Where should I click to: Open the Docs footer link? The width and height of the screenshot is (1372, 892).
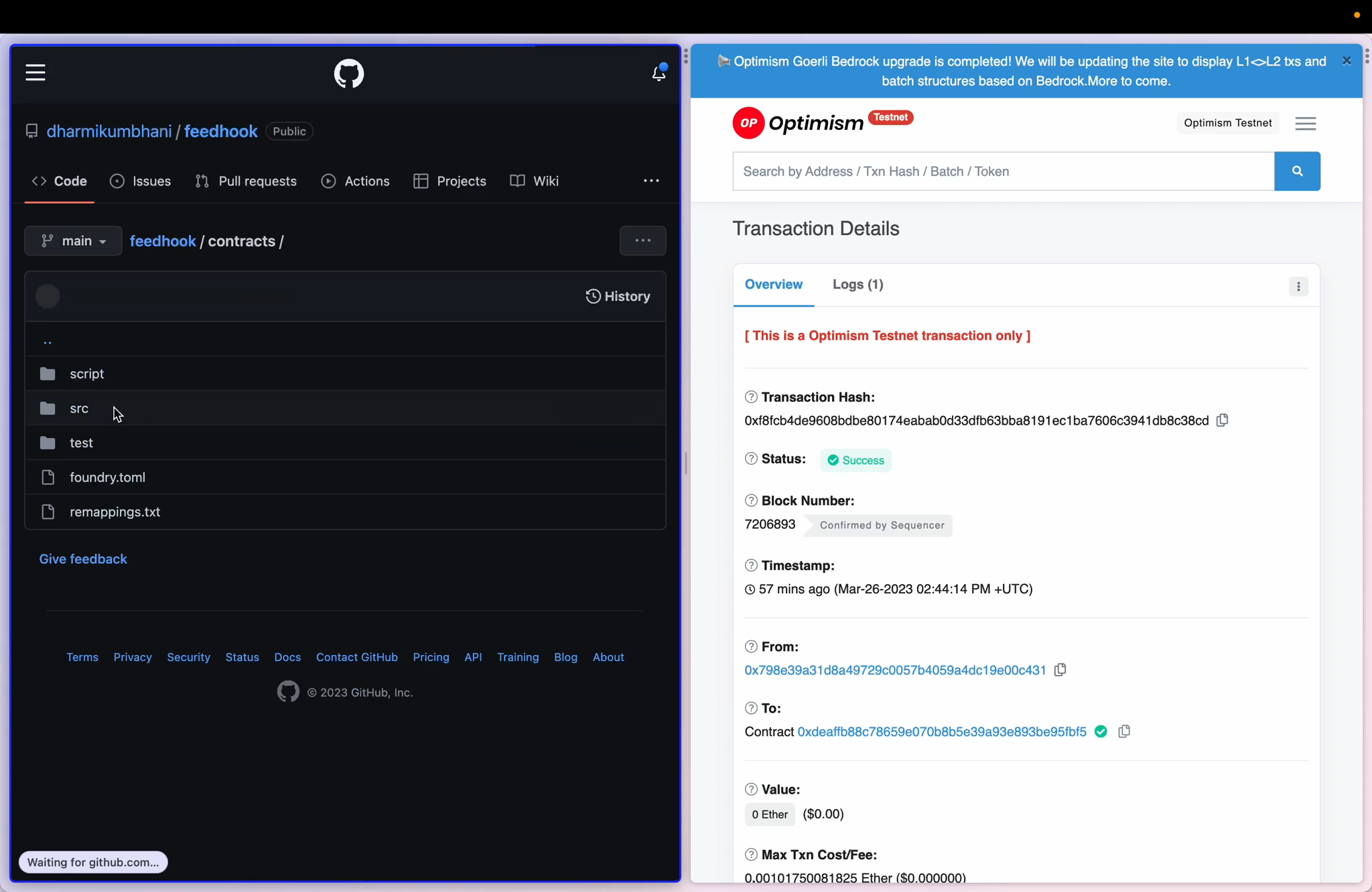[x=287, y=657]
